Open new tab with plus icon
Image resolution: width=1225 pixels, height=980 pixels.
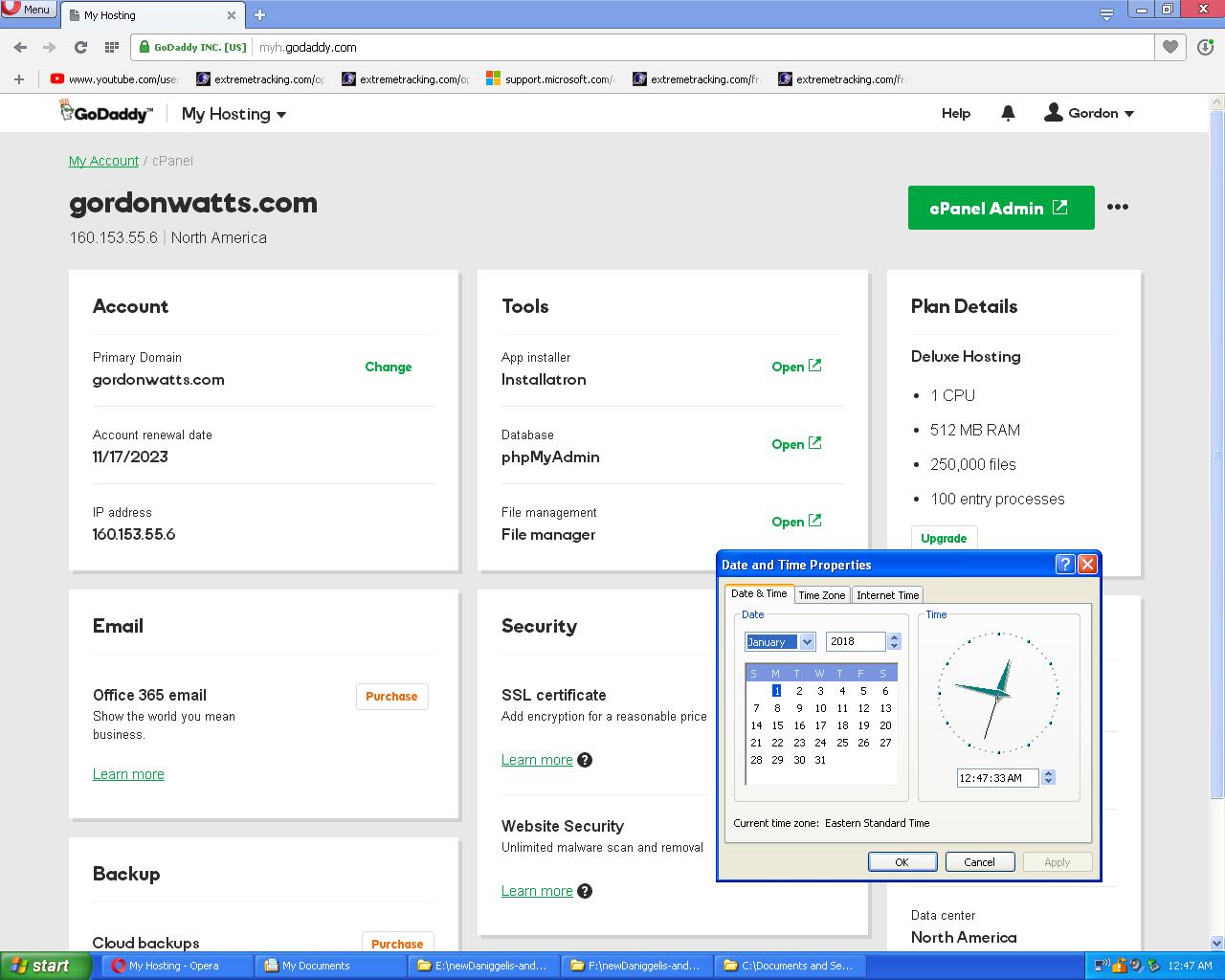point(259,14)
